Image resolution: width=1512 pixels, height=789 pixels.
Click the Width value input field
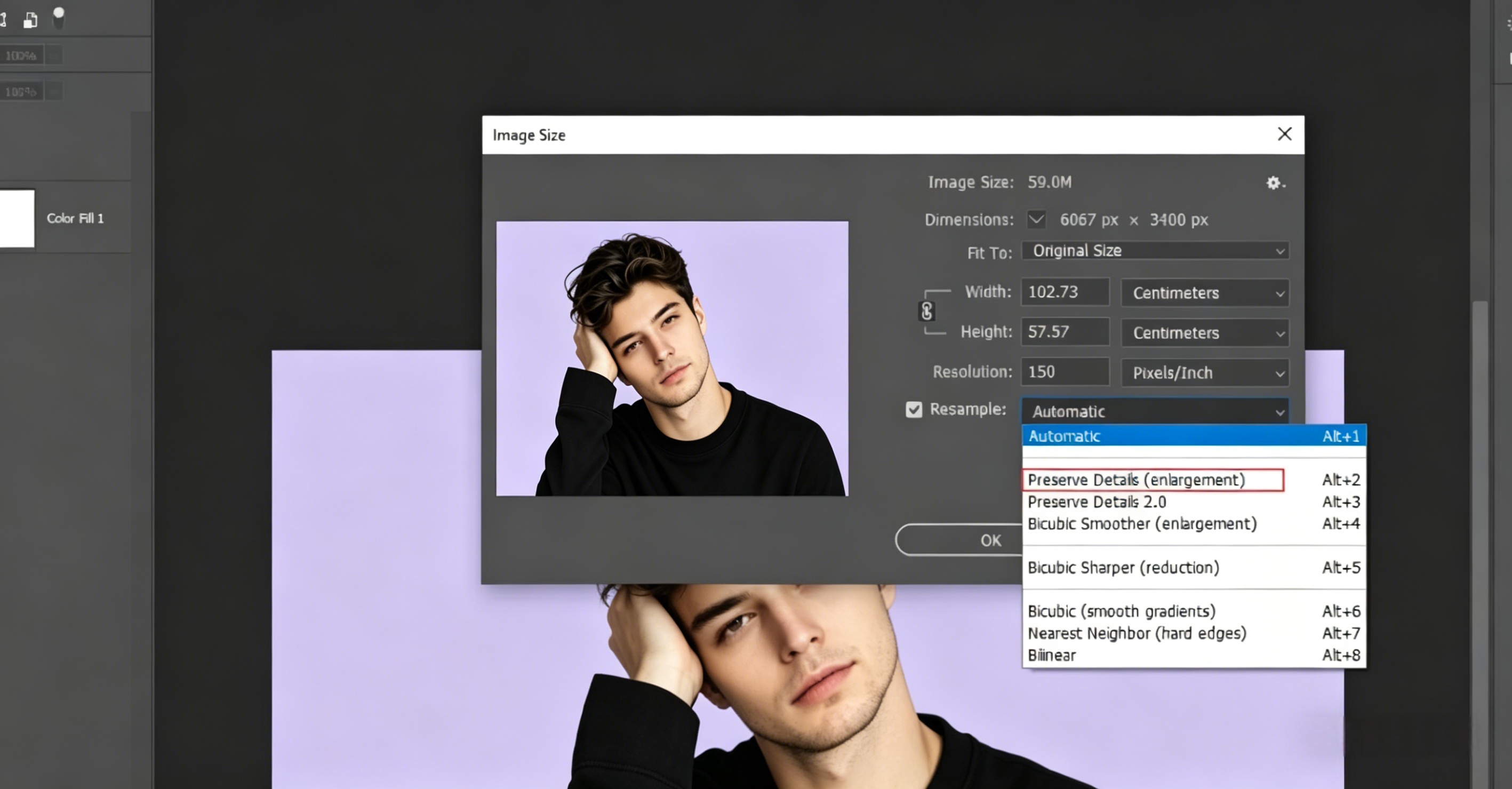pyautogui.click(x=1064, y=292)
